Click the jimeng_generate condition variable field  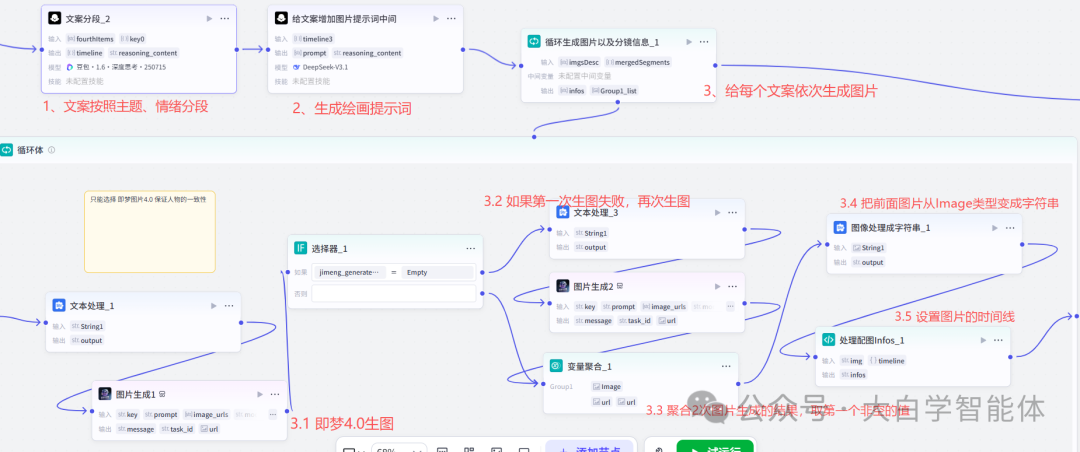click(x=349, y=272)
